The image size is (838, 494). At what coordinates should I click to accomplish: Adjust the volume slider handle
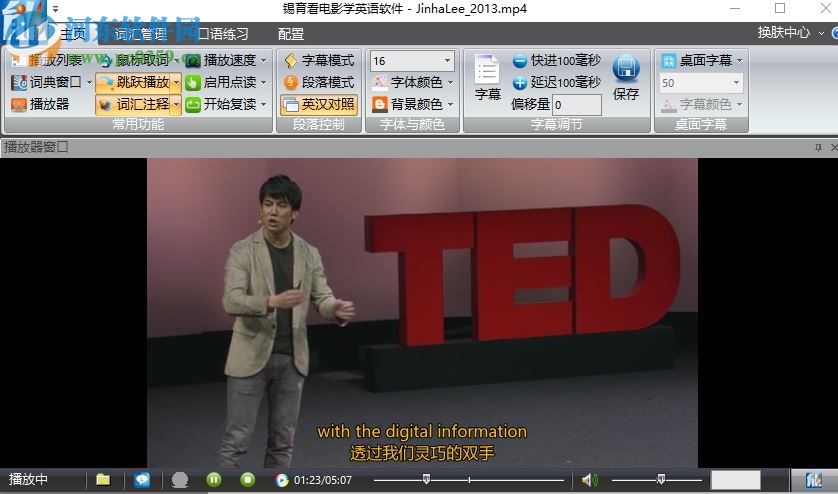(x=661, y=479)
